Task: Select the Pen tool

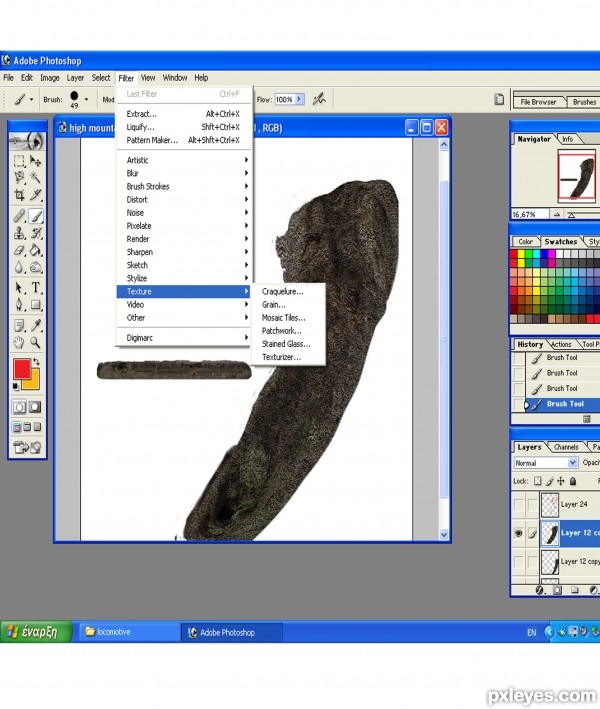Action: tap(19, 304)
